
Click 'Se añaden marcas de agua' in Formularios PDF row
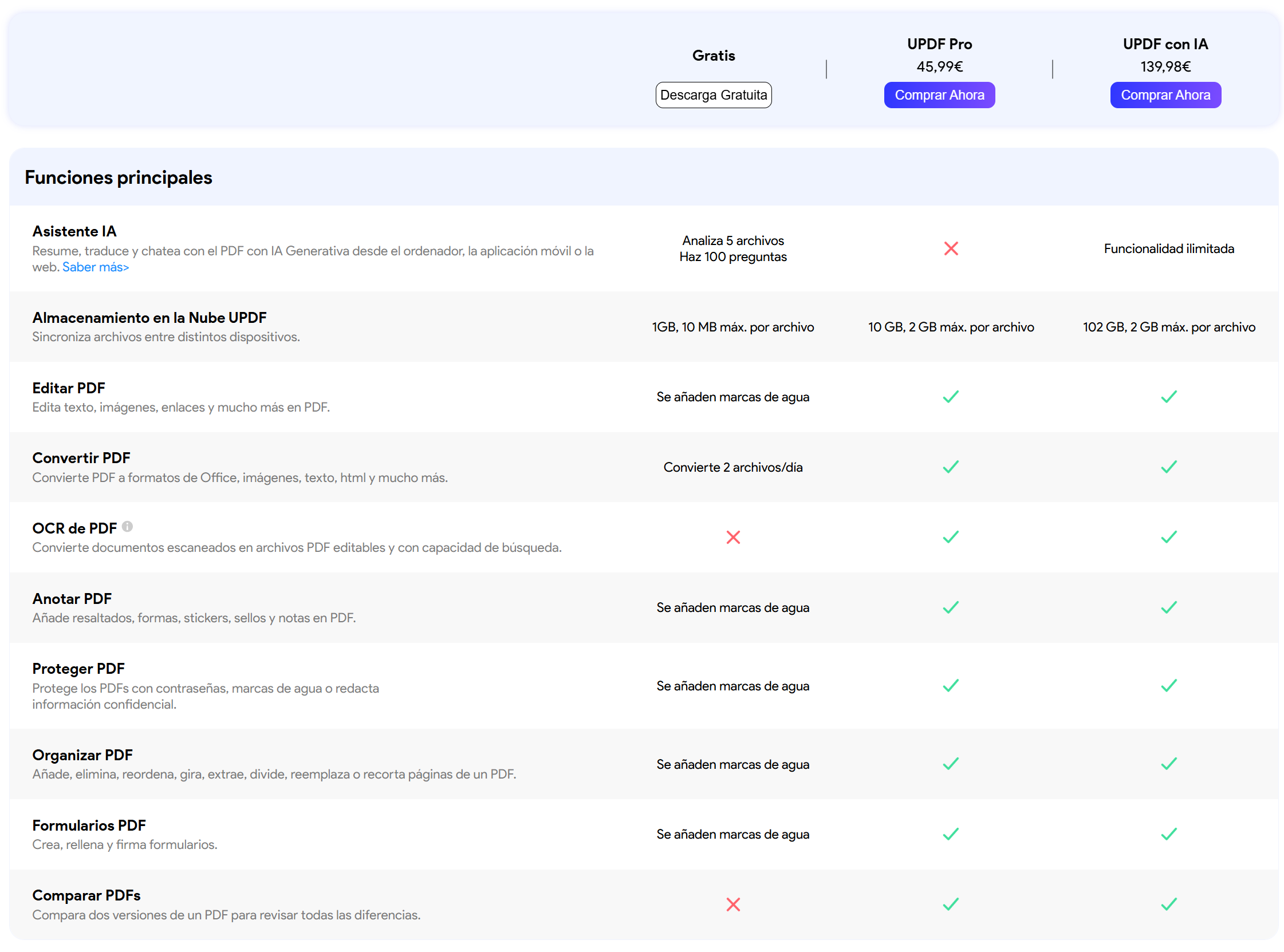point(733,834)
